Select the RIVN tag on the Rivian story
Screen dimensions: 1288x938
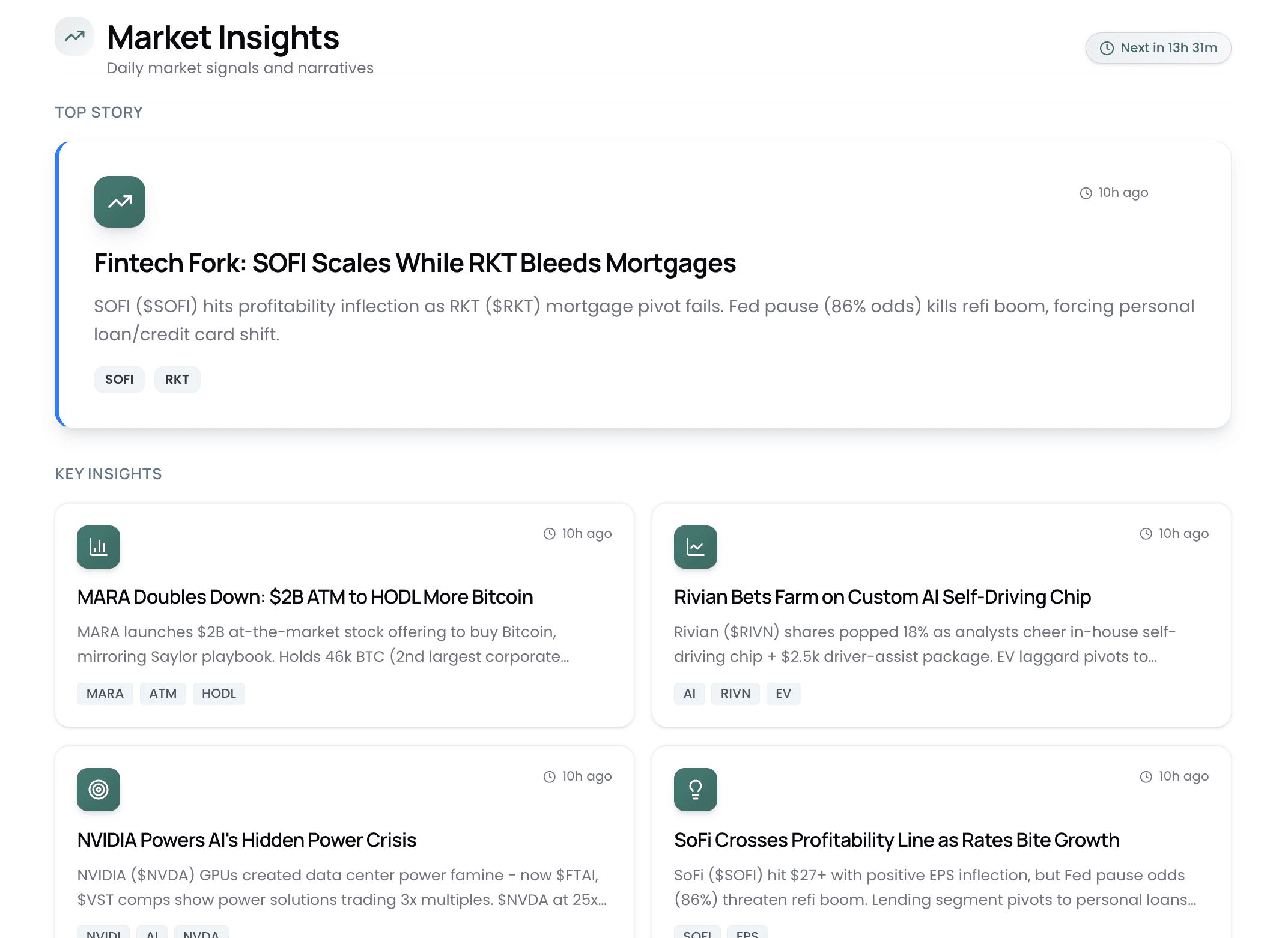point(735,694)
